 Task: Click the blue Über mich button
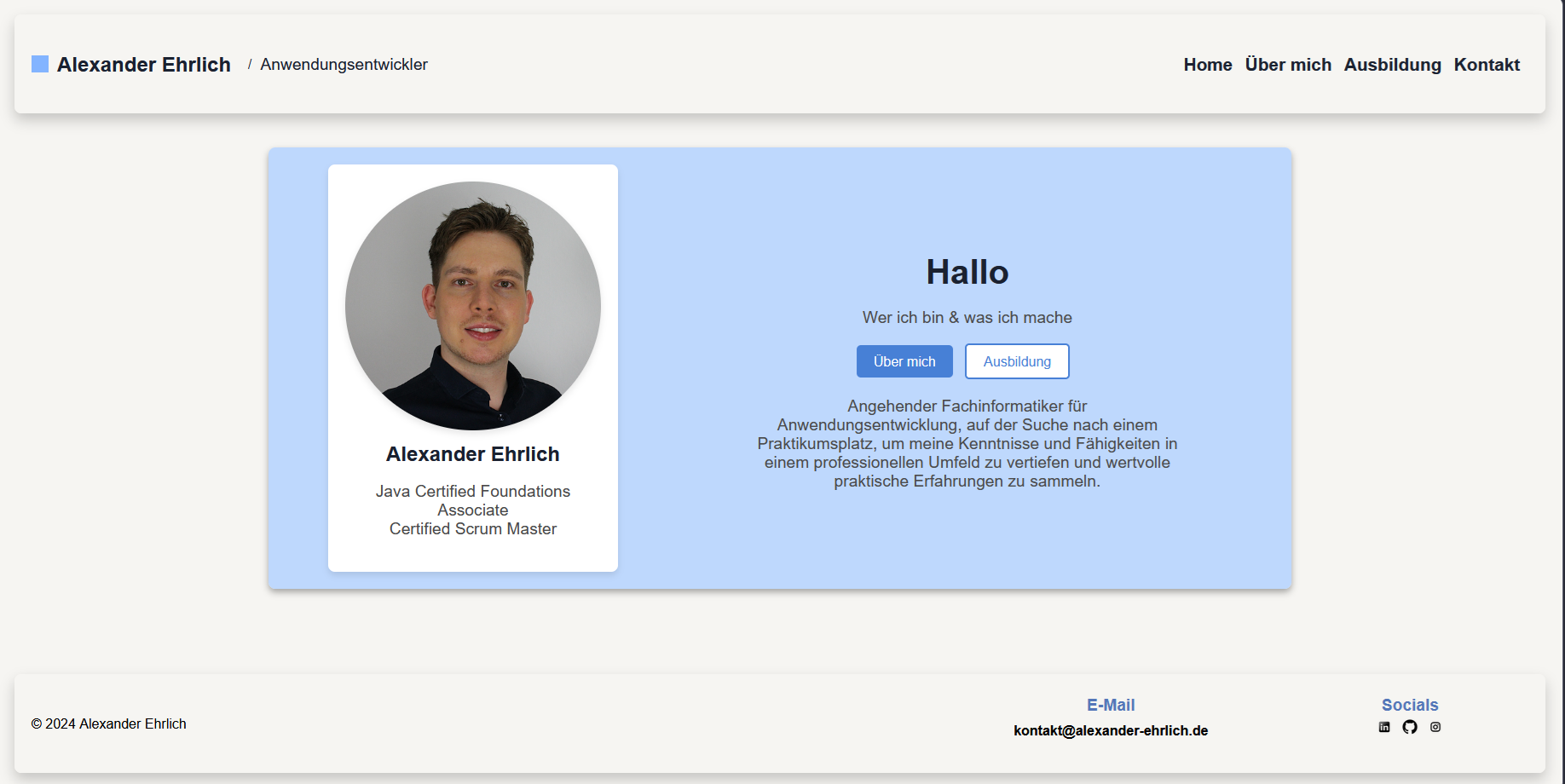coord(904,361)
